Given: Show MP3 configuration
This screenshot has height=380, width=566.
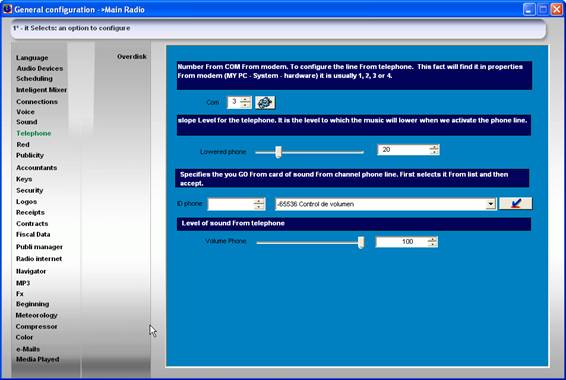Looking at the screenshot, I should (x=23, y=283).
